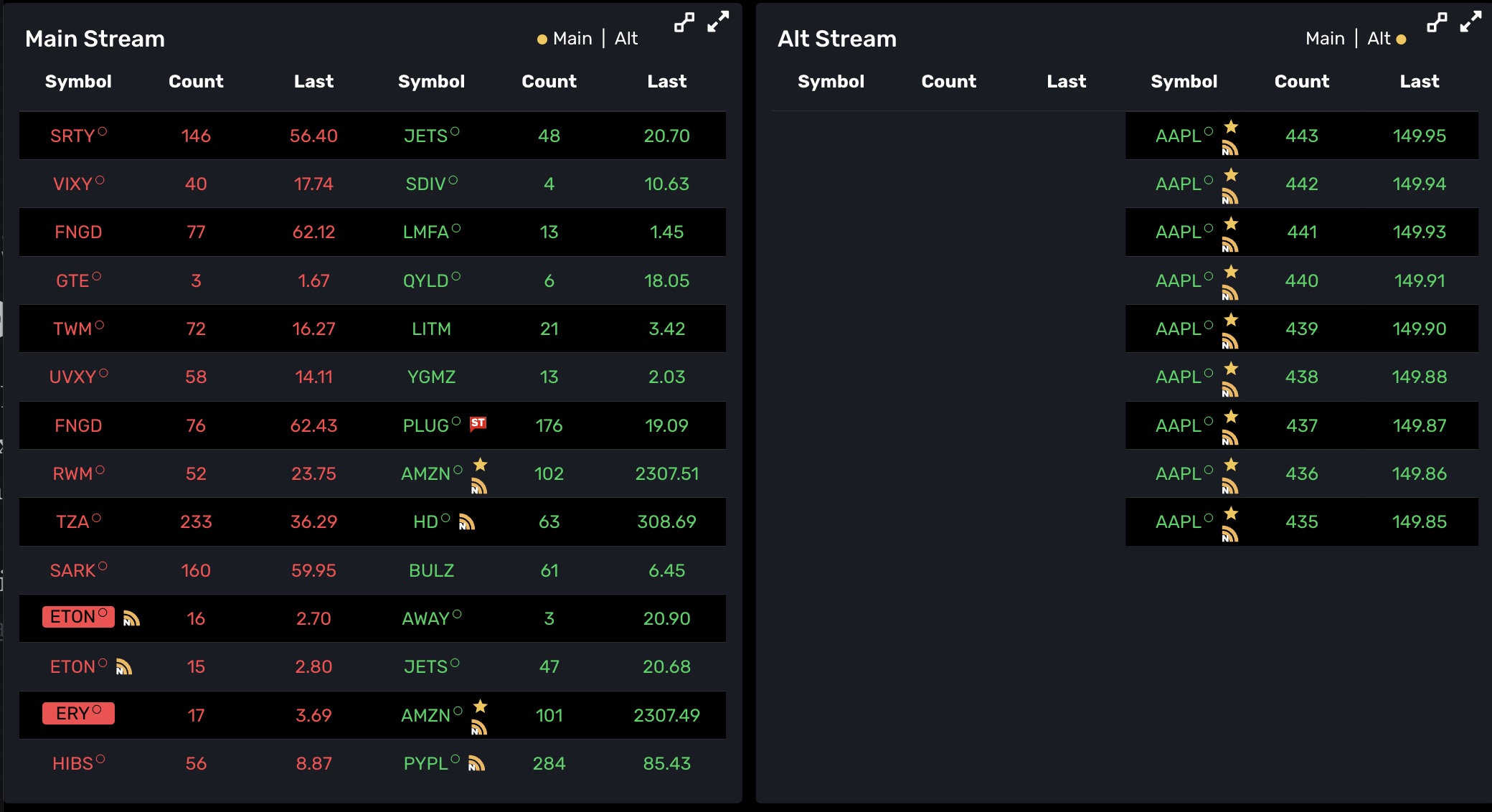1492x812 pixels.
Task: Open news feed icon beside PYPL
Action: (476, 763)
